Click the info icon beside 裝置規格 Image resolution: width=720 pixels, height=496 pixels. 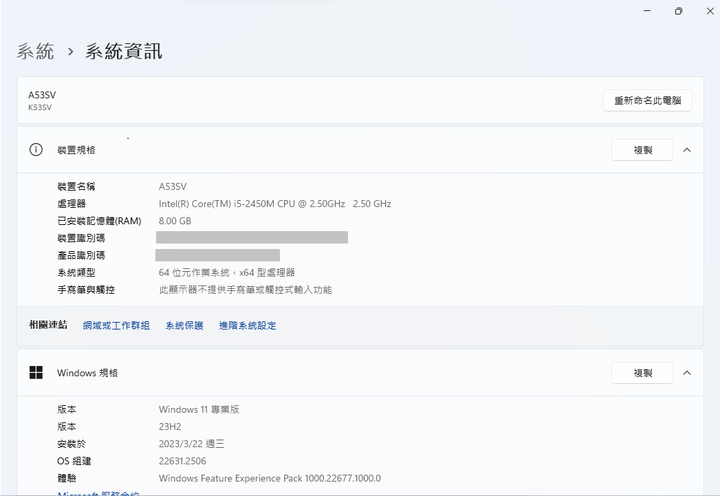[36, 150]
